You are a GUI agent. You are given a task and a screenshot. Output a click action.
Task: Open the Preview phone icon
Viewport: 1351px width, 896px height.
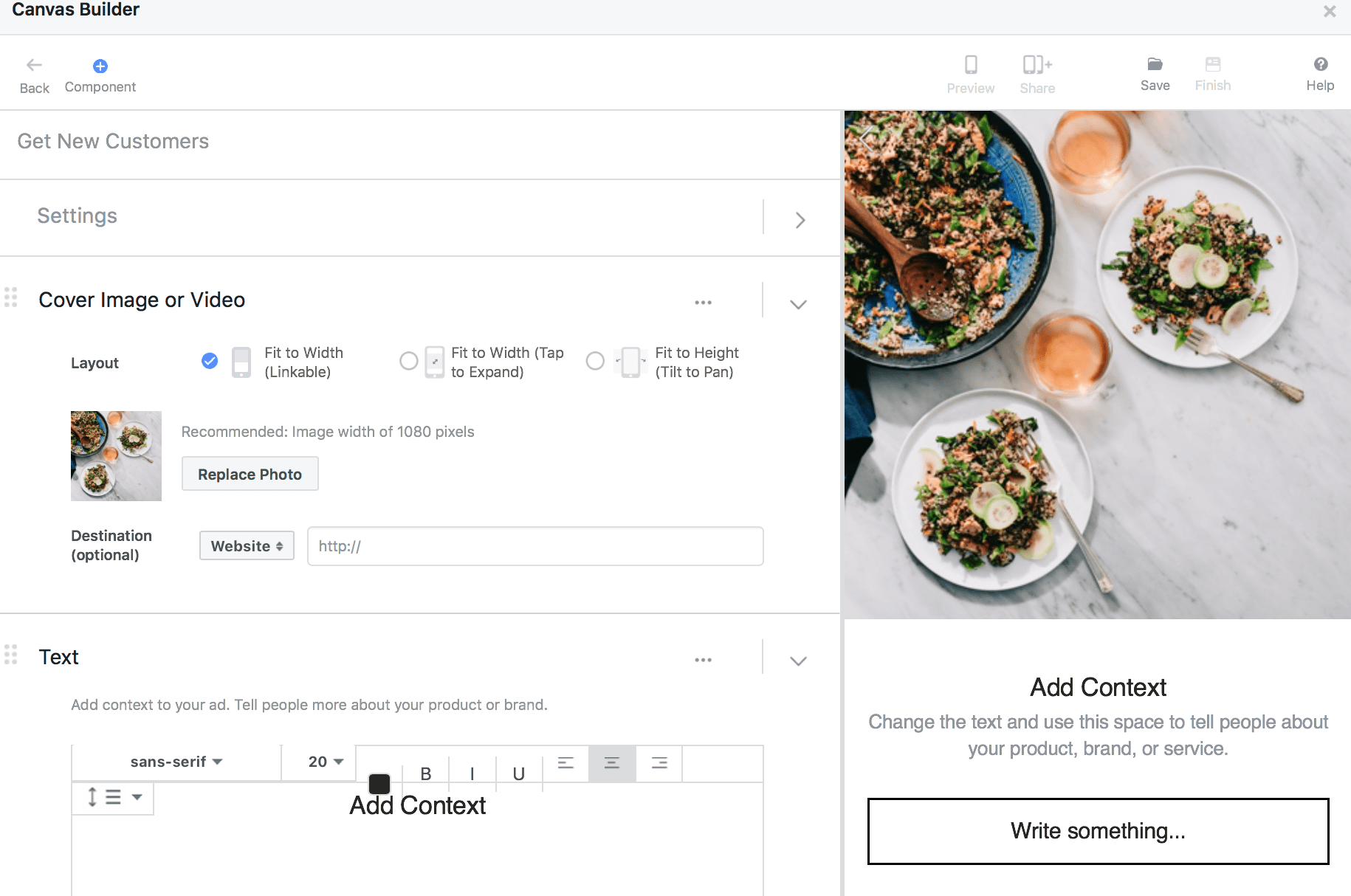[x=971, y=65]
